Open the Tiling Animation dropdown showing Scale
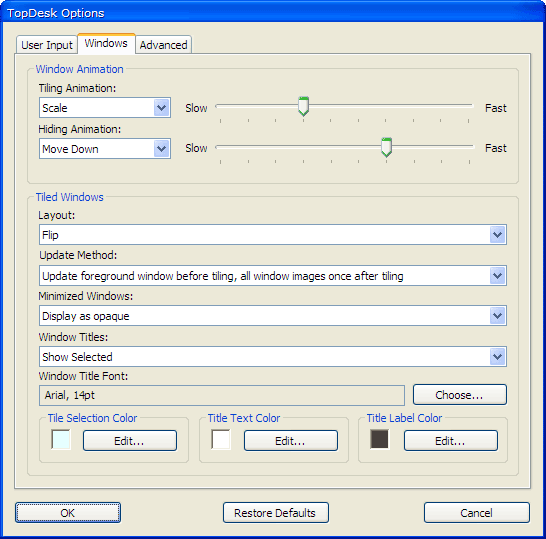 [105, 108]
